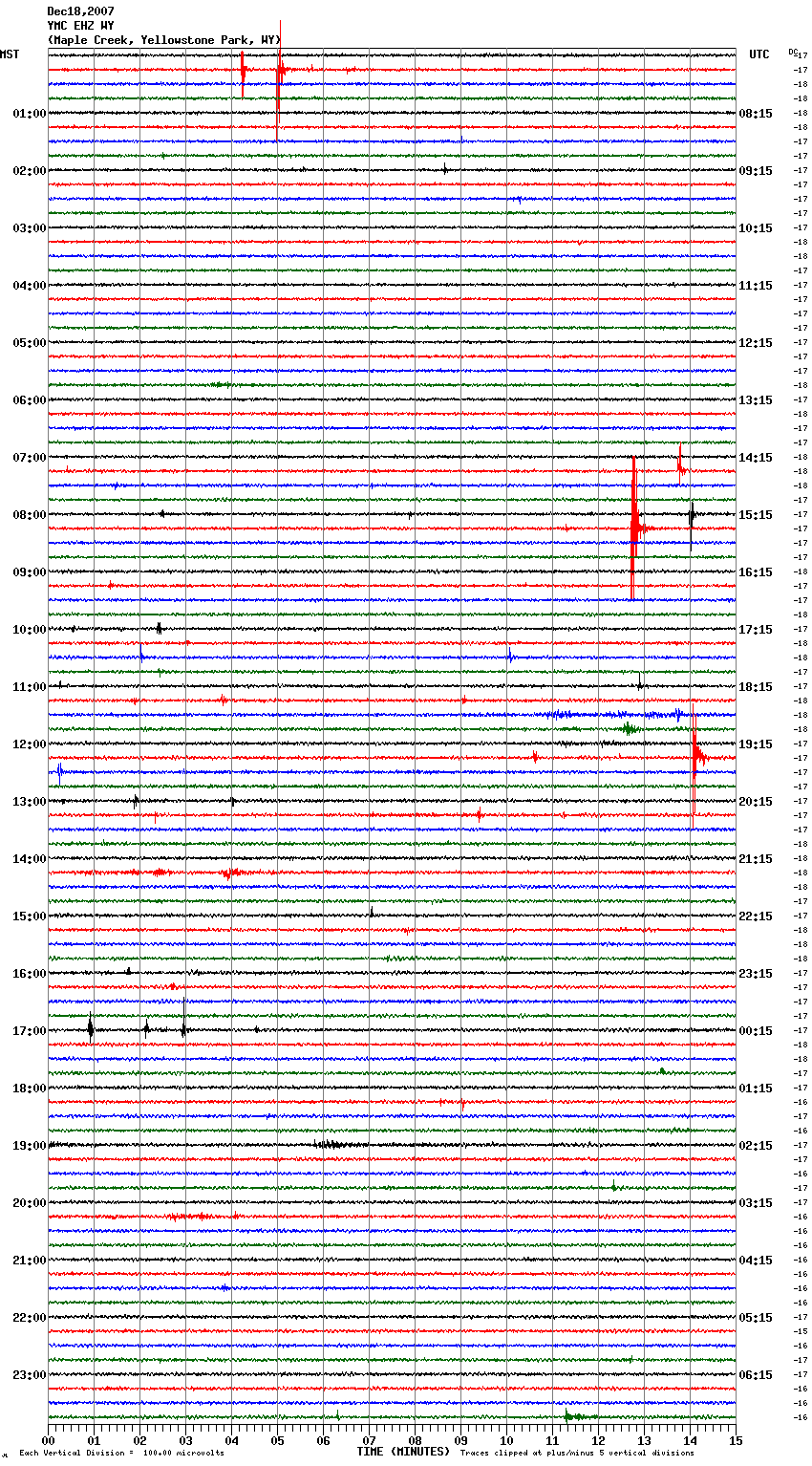Click the UTC timezone label
Screen dimensions: 812x1466
pos(759,54)
